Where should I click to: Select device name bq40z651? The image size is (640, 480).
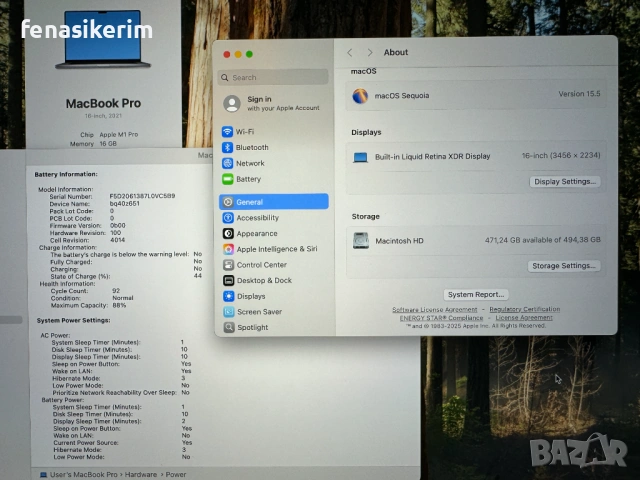[124, 203]
